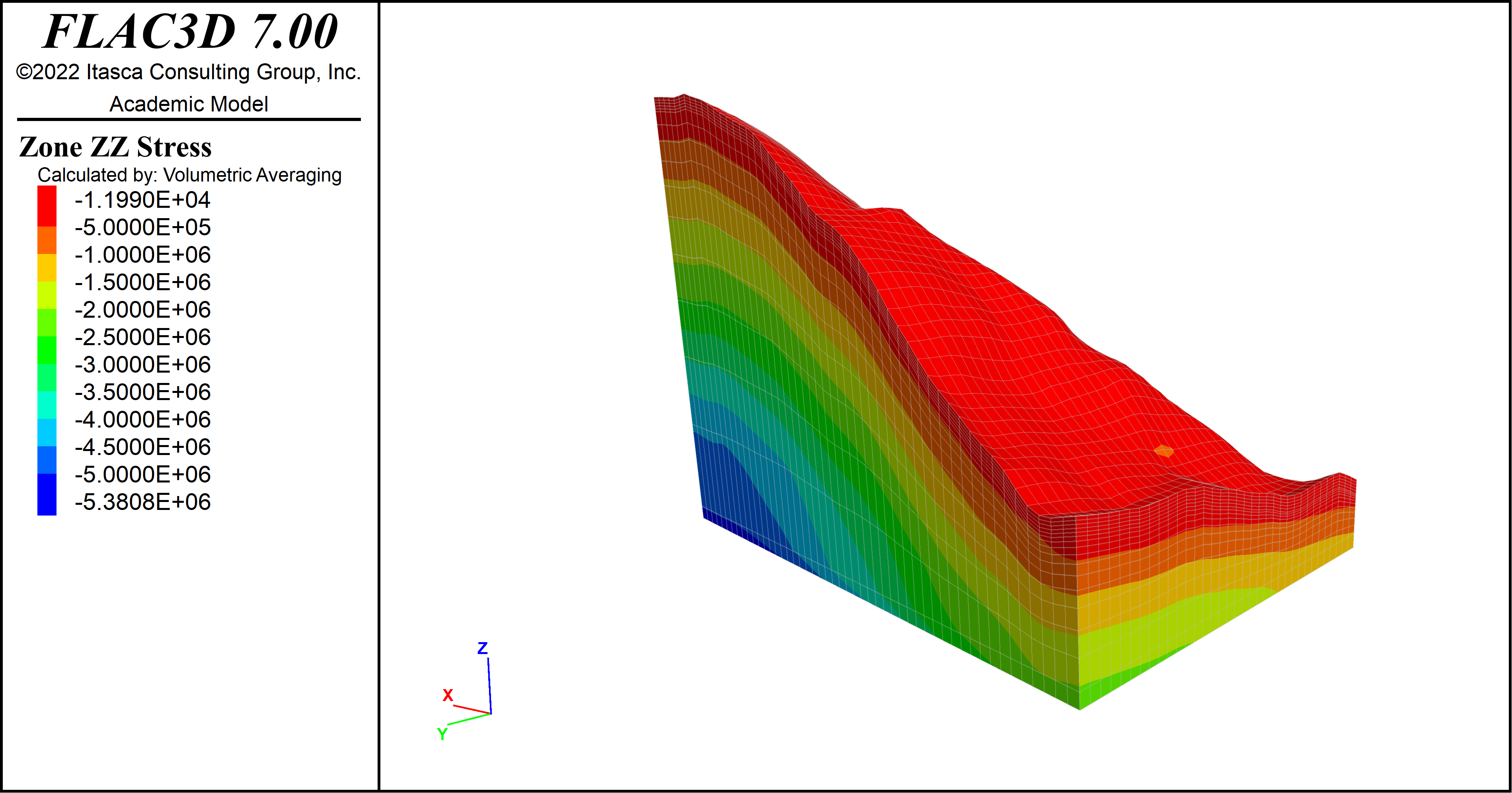Click the legend value -1.5000E+06
The width and height of the screenshot is (1512, 793).
click(142, 283)
